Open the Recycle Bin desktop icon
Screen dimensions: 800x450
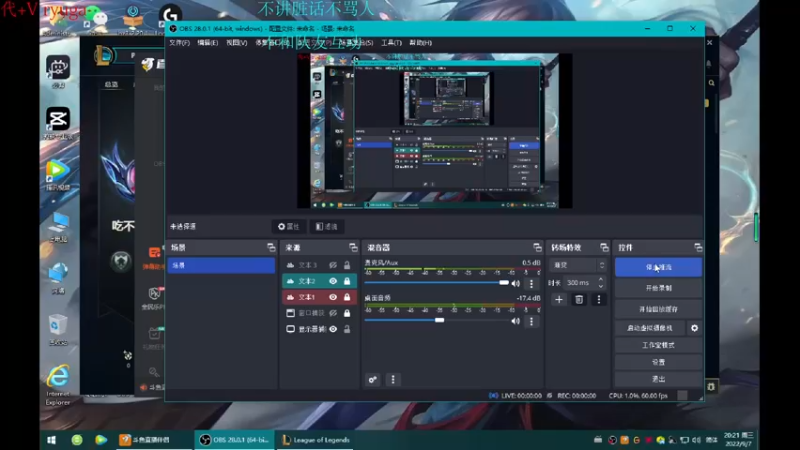[58, 329]
